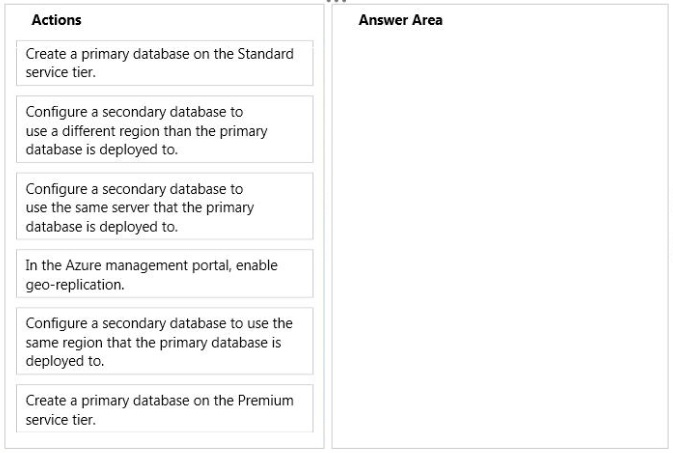
Task: Select 'Configure a secondary database to use a different region'
Action: (164, 129)
